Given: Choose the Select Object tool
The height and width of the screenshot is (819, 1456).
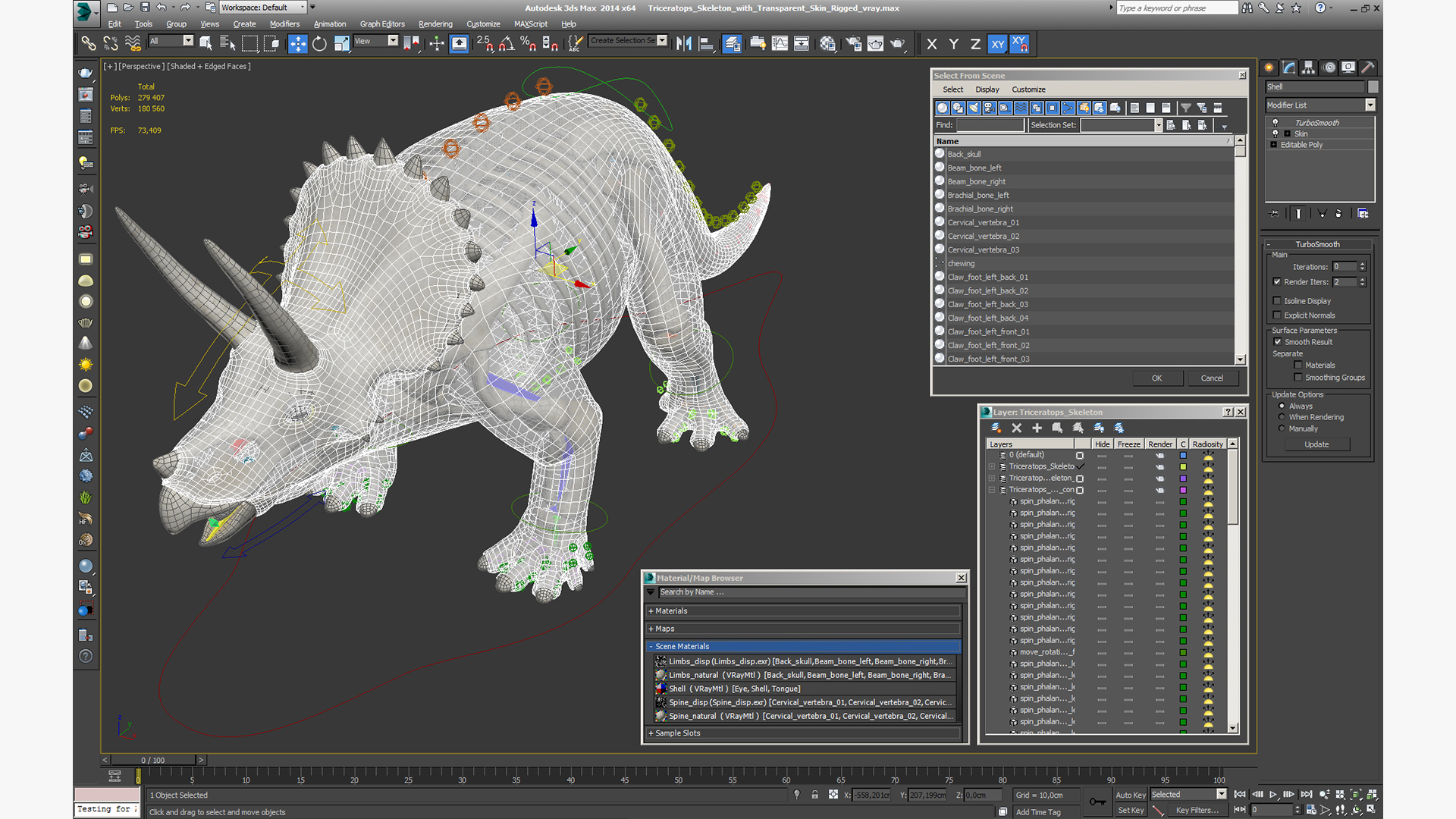Looking at the screenshot, I should [206, 43].
